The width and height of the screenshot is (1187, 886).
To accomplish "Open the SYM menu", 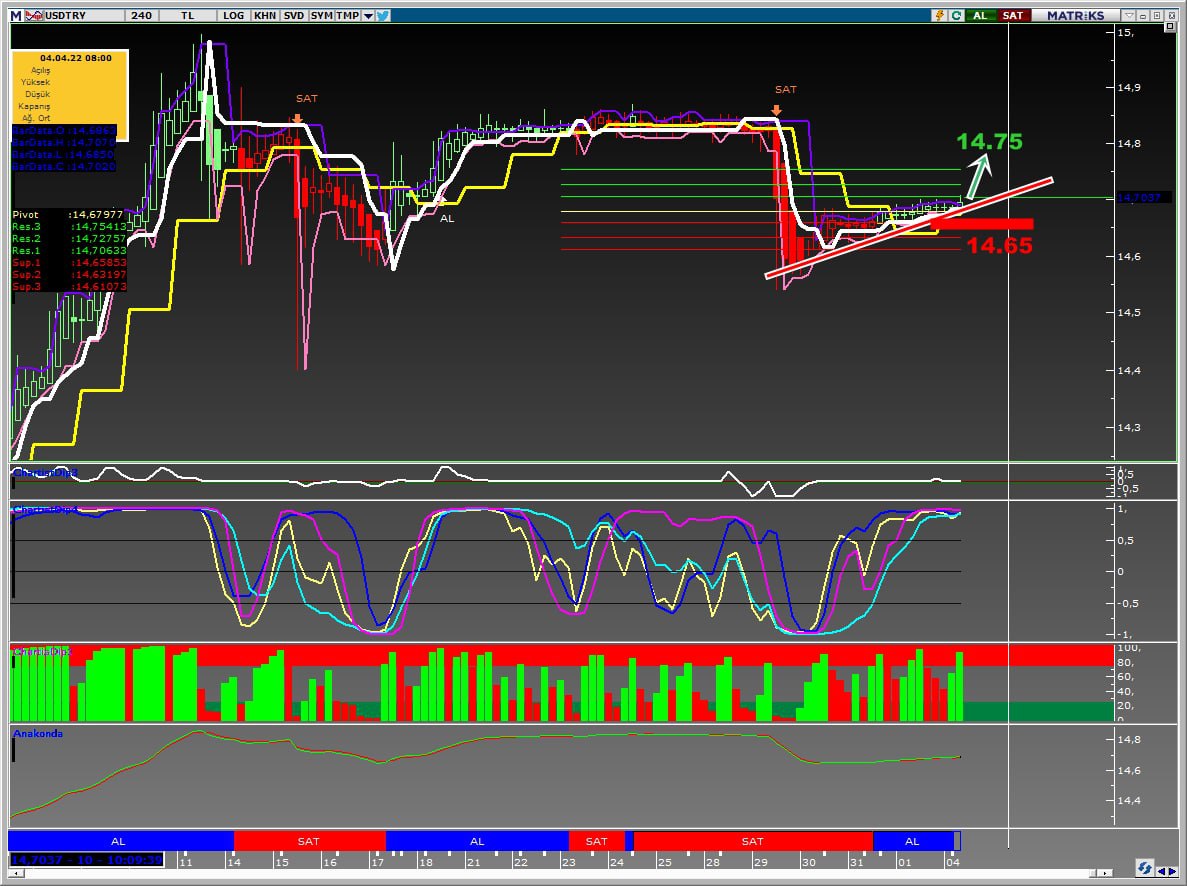I will click(x=321, y=15).
